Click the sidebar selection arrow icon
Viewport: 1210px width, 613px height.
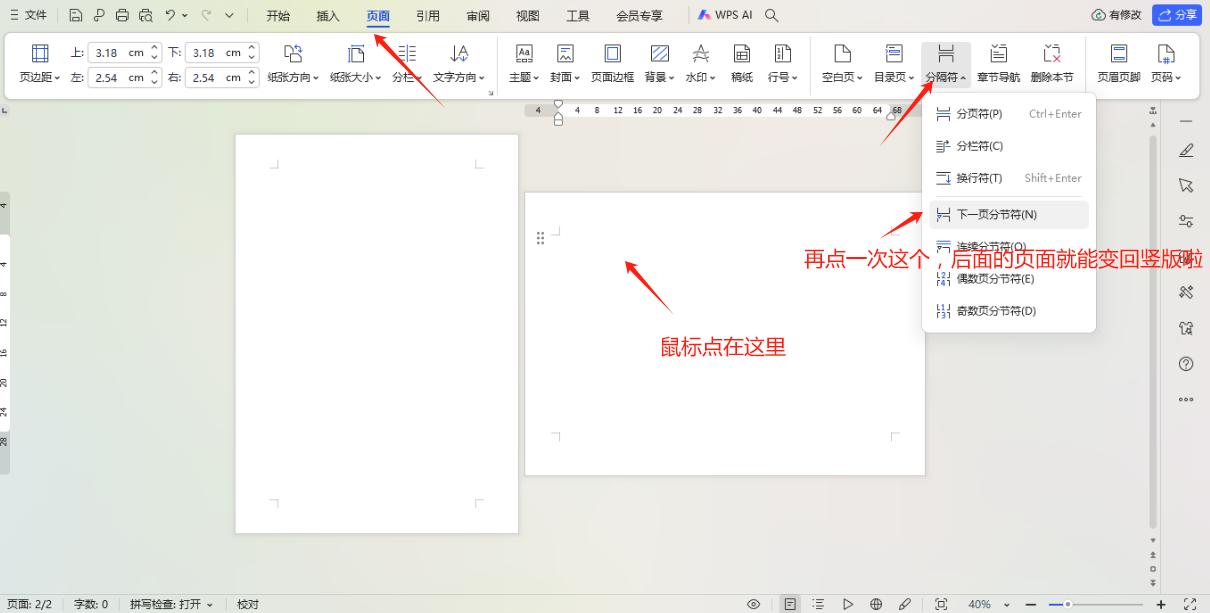click(x=1186, y=185)
